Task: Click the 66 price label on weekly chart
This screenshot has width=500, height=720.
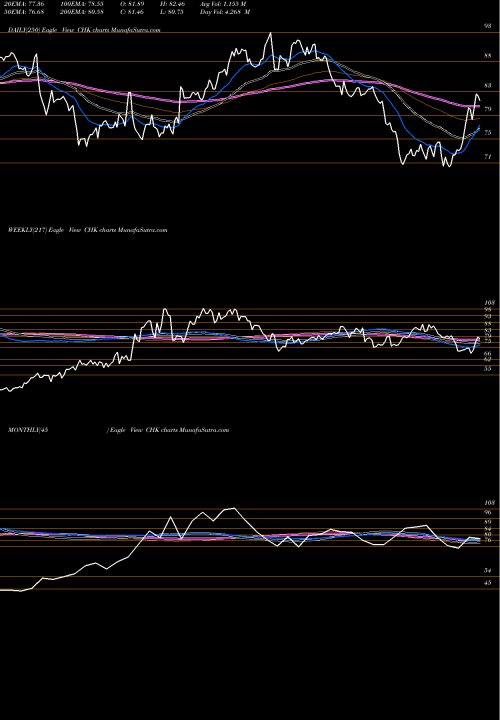Action: tap(488, 354)
